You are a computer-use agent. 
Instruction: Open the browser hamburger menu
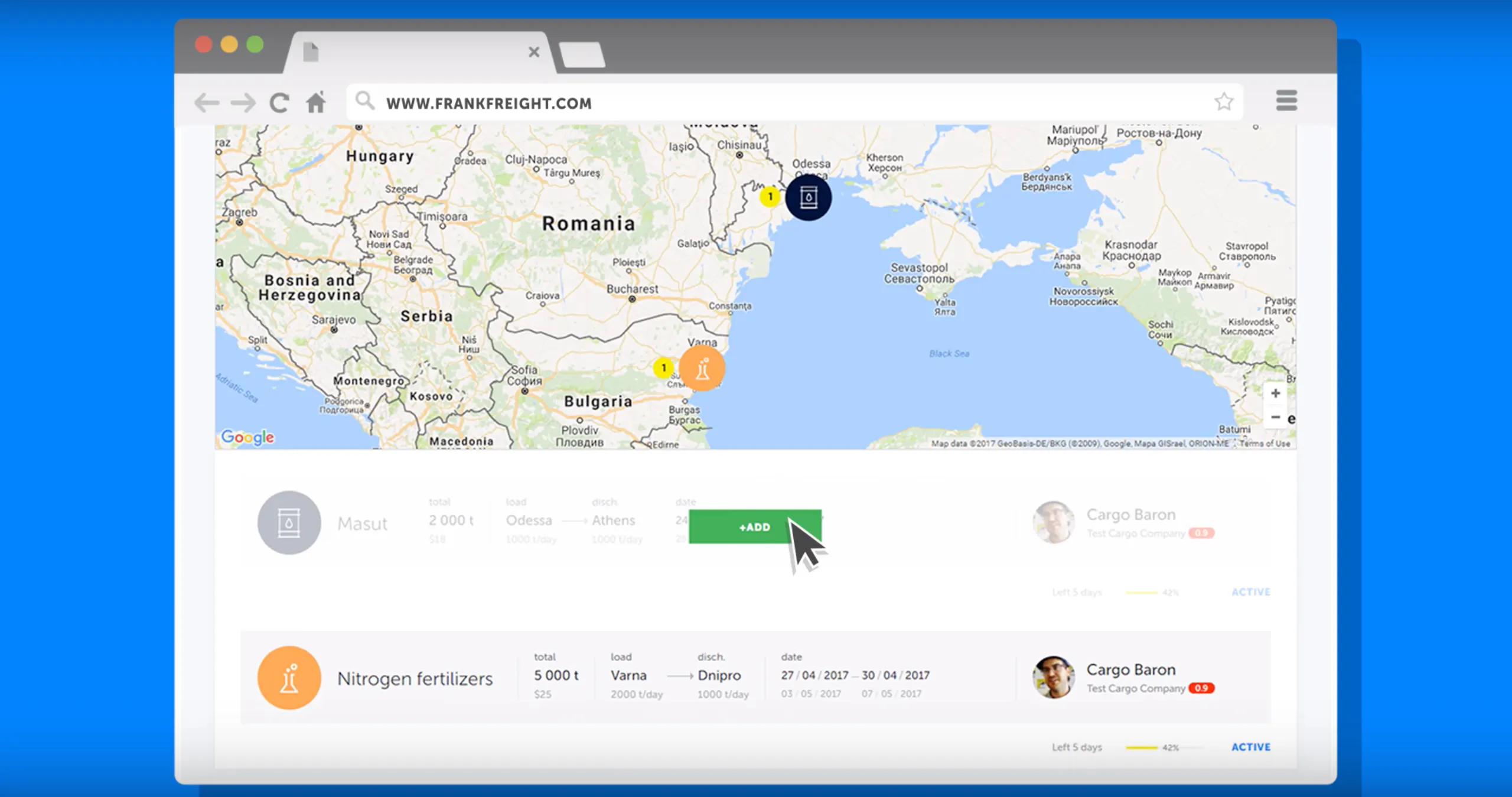click(1286, 100)
